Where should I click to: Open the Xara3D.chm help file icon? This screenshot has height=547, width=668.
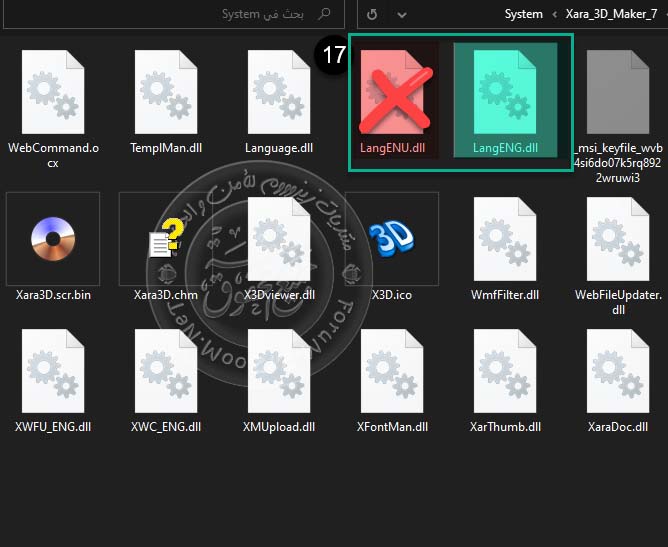(167, 238)
